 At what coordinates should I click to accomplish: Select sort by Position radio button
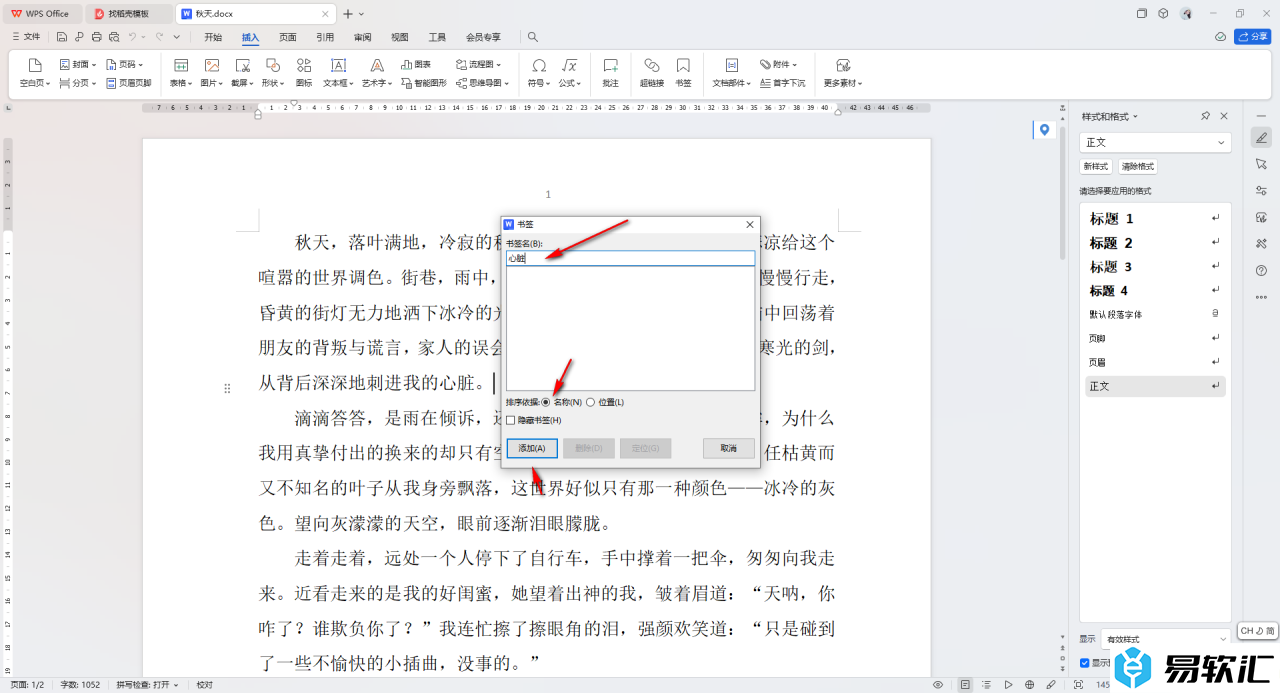(590, 402)
